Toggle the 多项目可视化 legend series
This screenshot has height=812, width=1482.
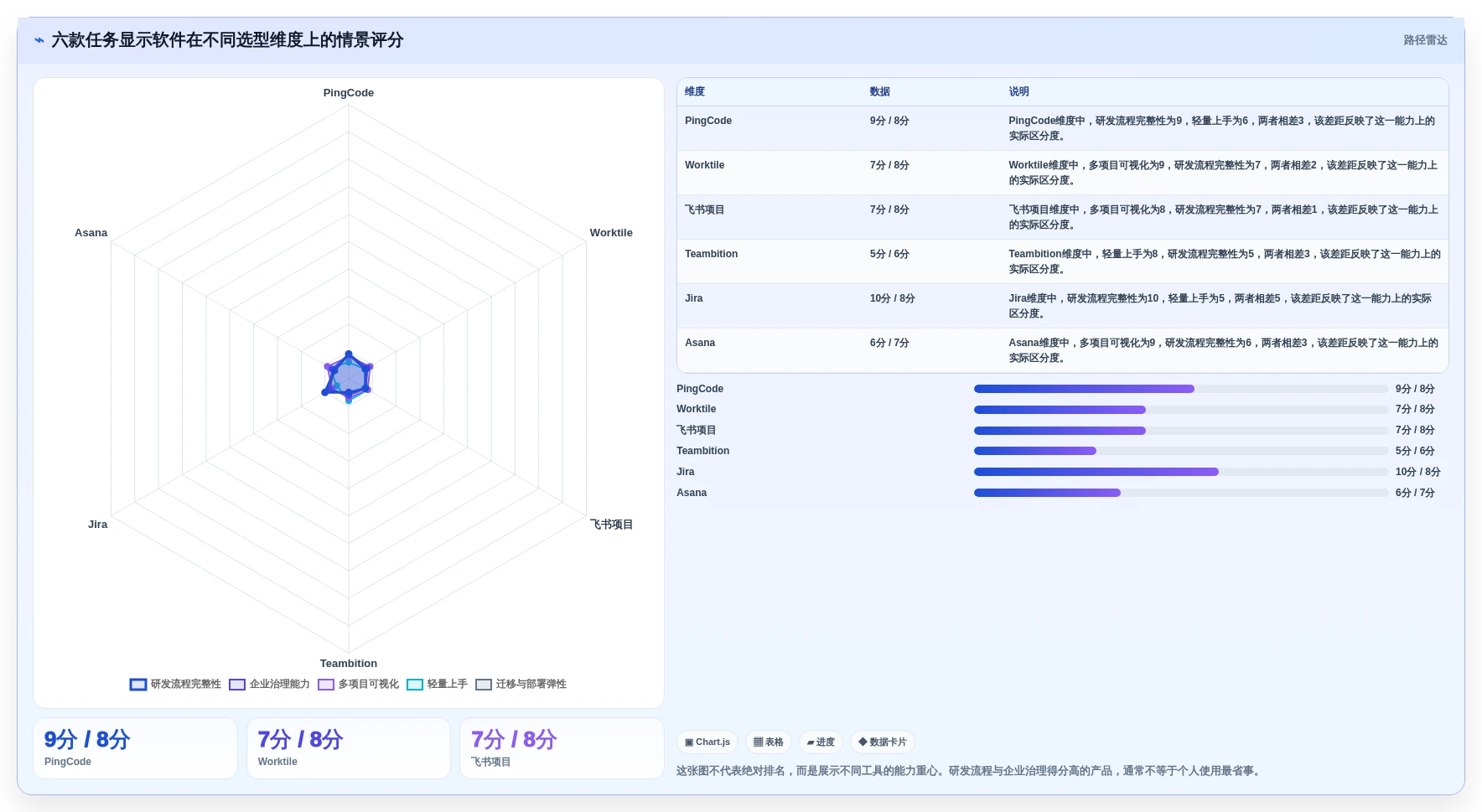point(358,685)
